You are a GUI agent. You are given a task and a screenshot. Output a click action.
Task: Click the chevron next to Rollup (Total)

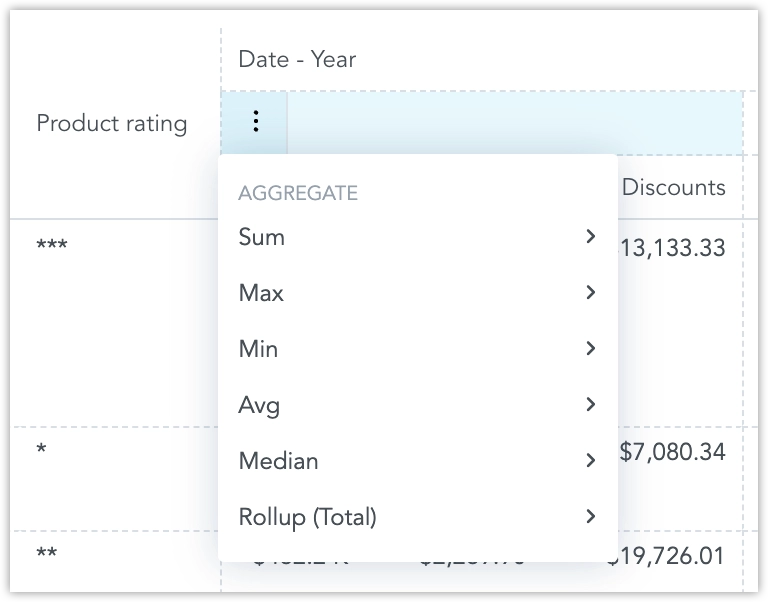click(x=590, y=517)
